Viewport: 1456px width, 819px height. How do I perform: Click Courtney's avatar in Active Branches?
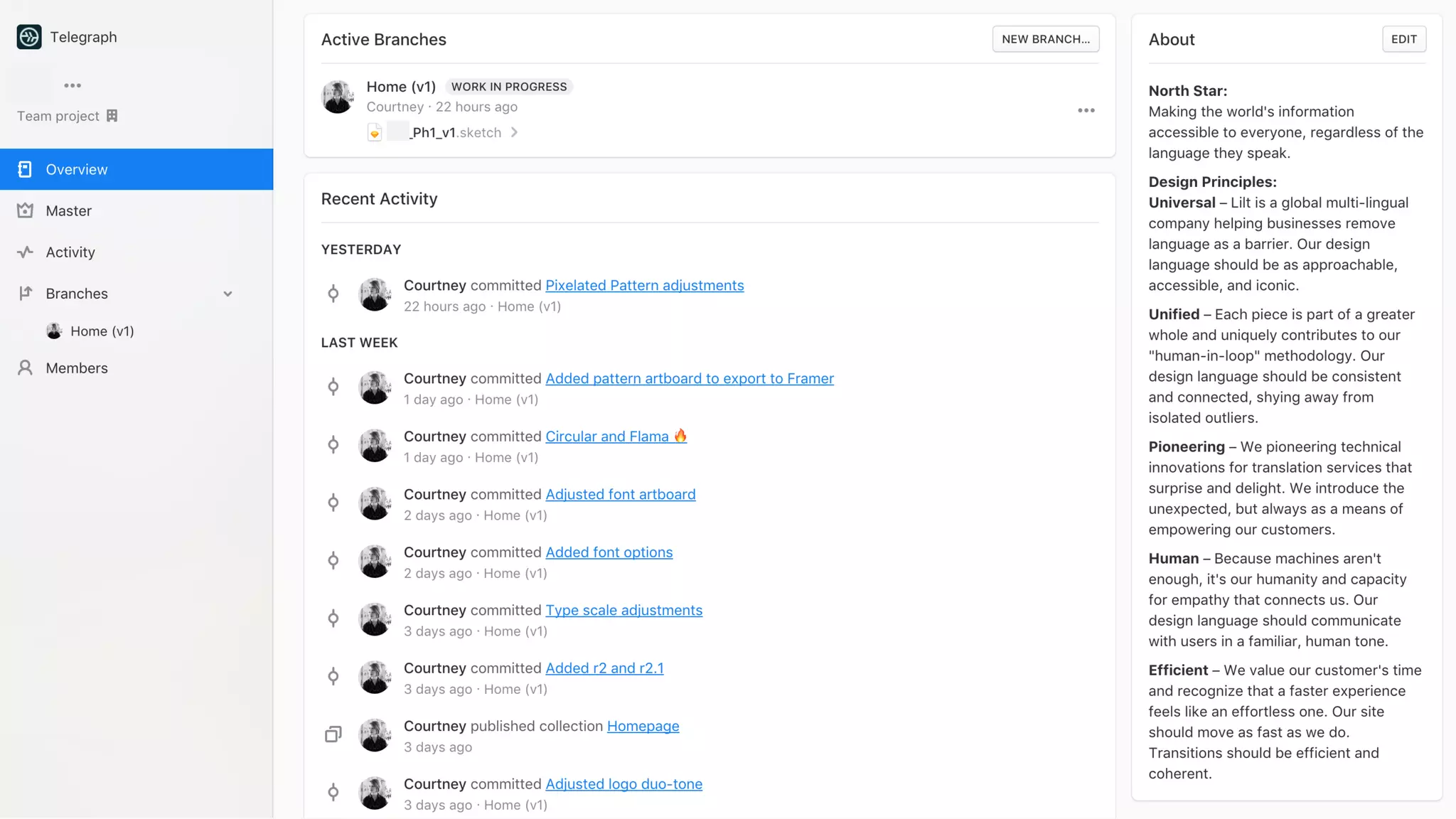click(x=338, y=96)
